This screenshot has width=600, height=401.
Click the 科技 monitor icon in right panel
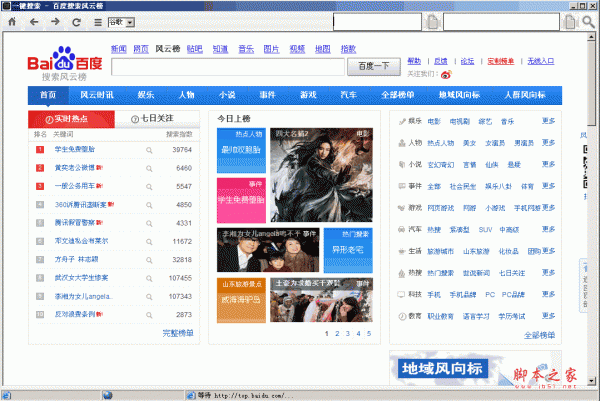pyautogui.click(x=401, y=294)
